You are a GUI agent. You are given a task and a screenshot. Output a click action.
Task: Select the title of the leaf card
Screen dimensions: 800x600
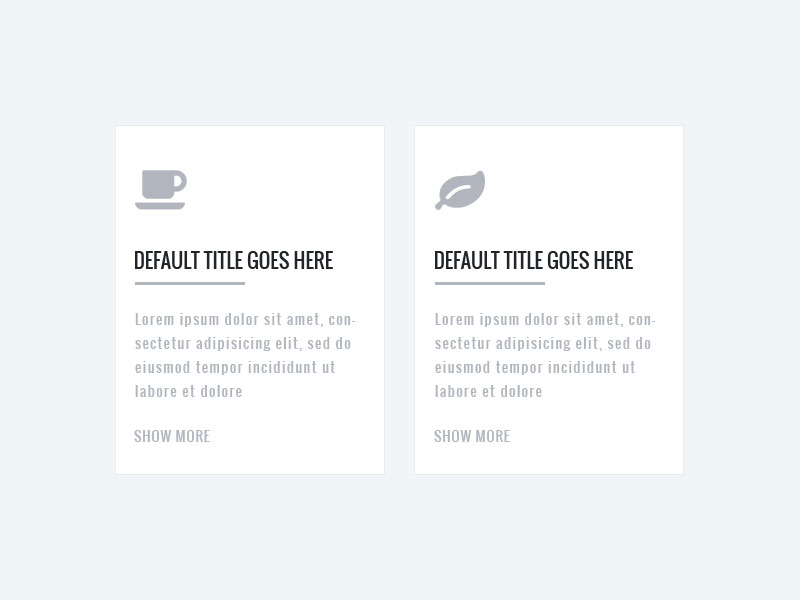(533, 261)
